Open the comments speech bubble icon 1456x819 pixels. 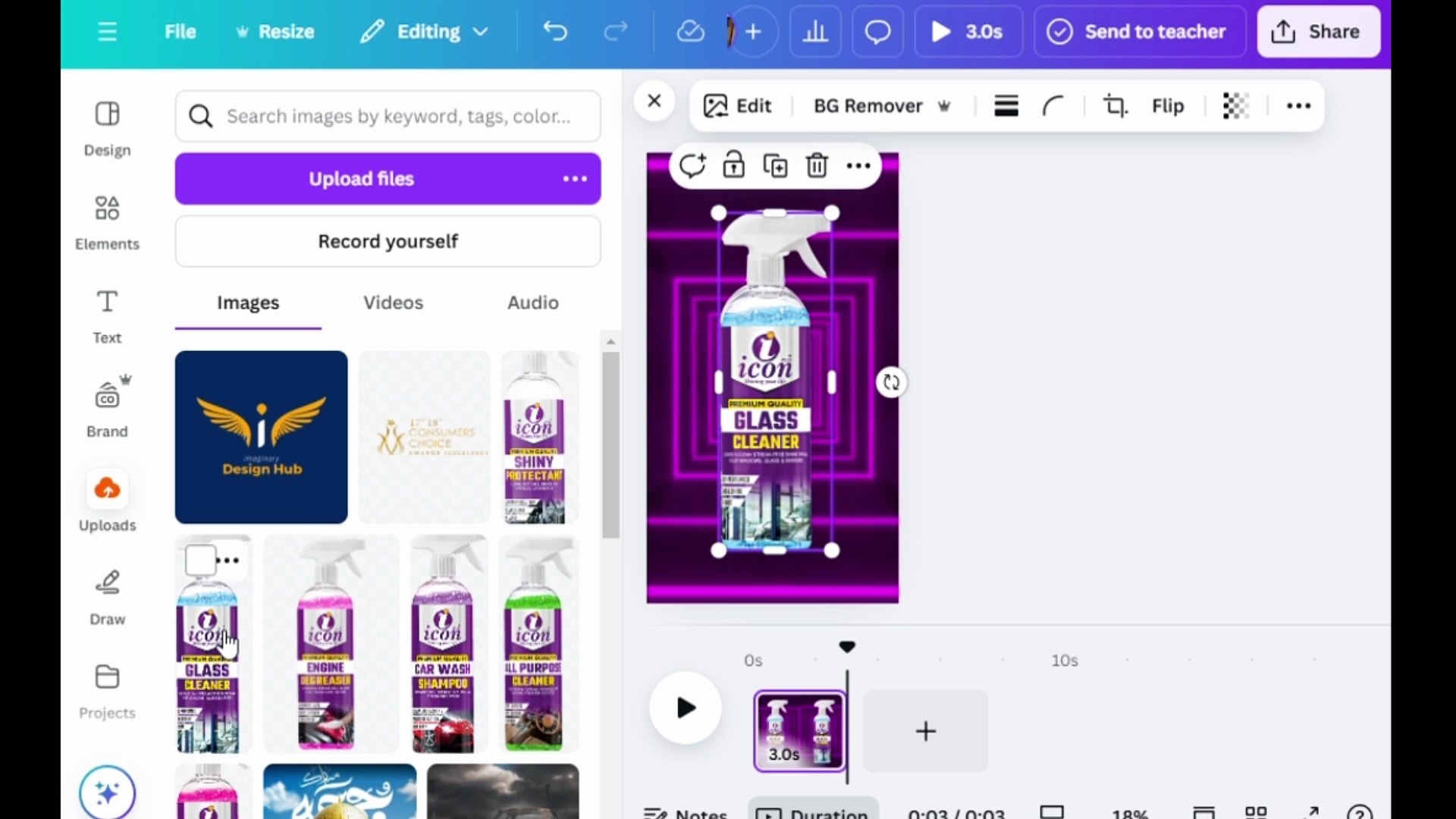(877, 32)
